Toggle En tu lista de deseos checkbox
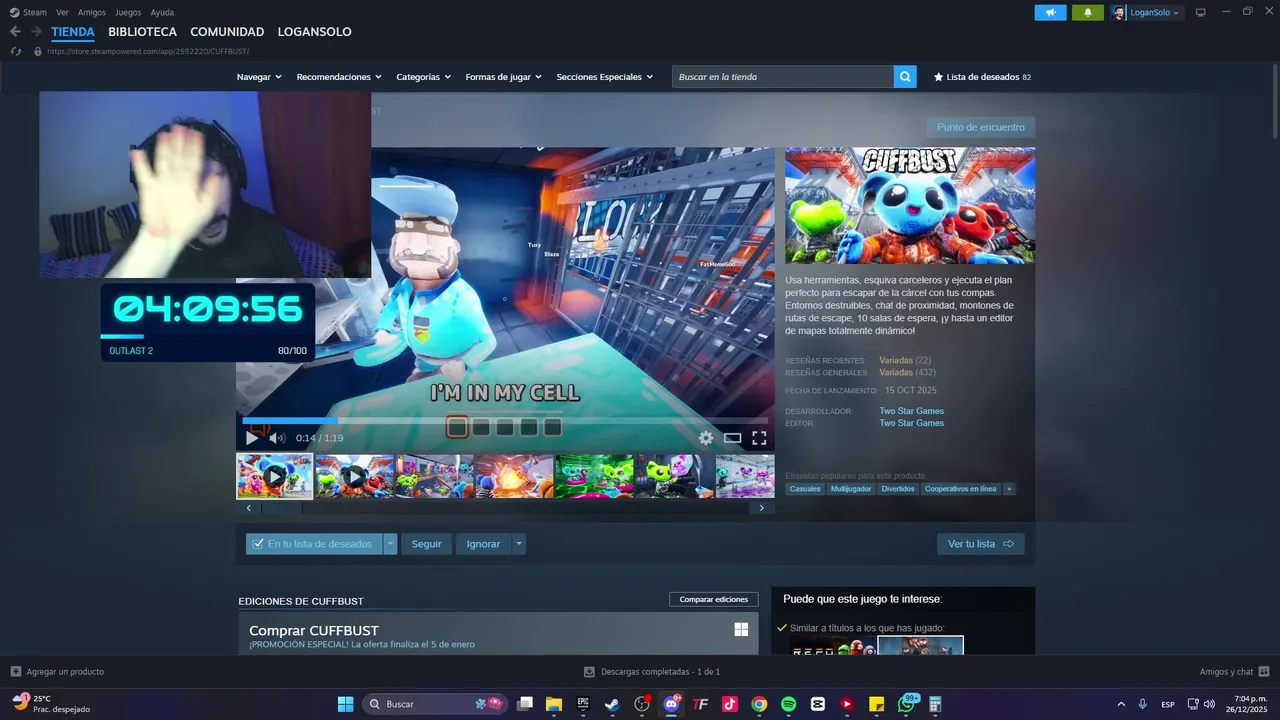Image resolution: width=1280 pixels, height=720 pixels. (258, 544)
